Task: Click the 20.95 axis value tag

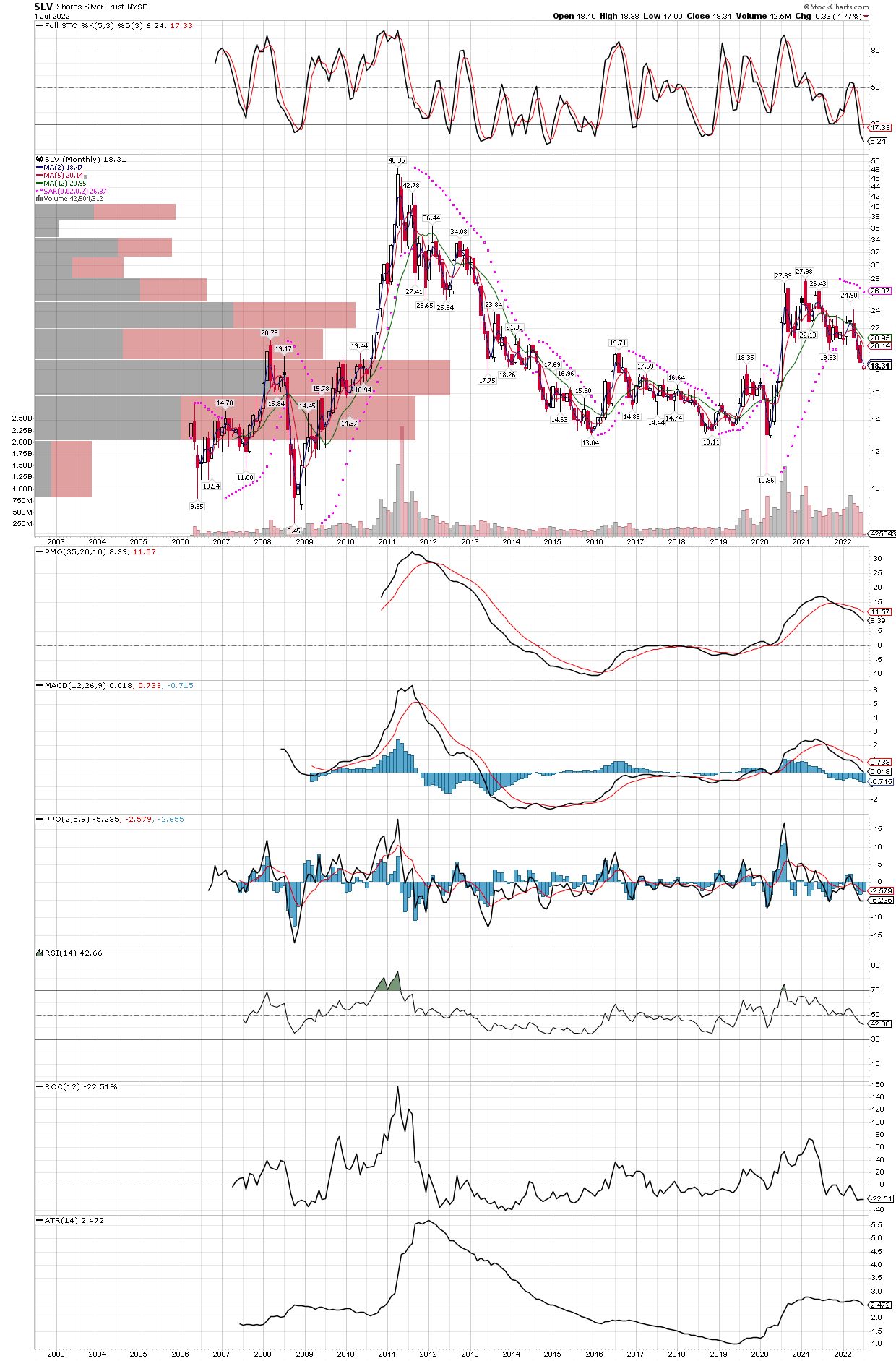Action: (x=880, y=338)
